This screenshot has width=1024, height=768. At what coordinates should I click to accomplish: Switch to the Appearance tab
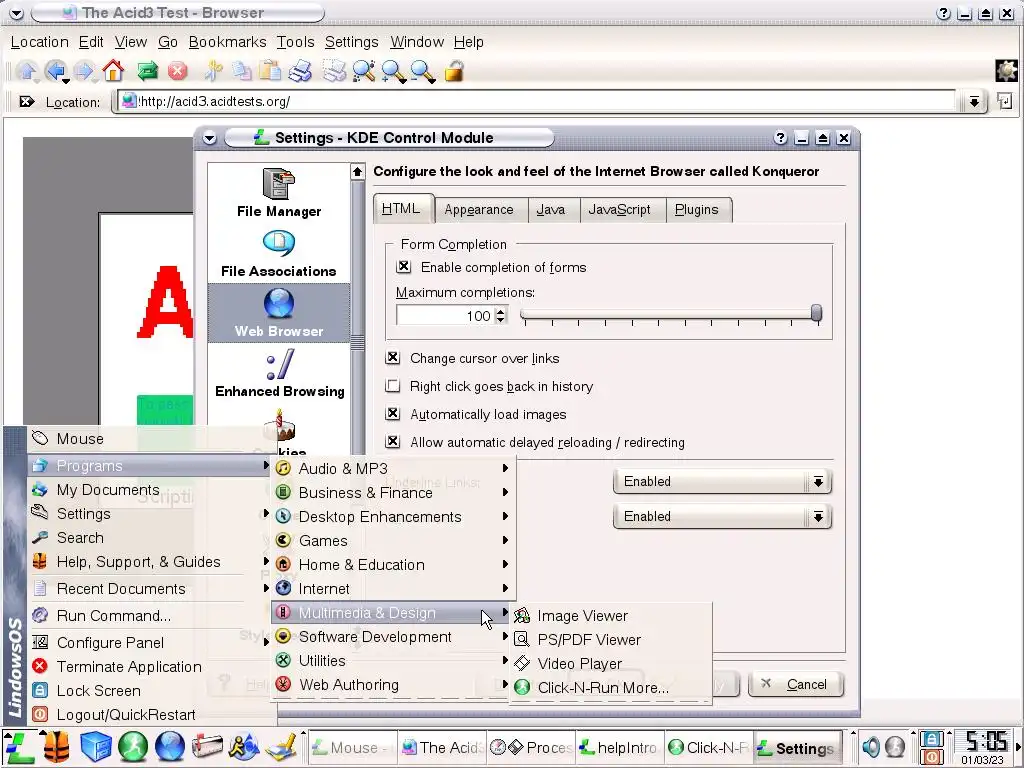coord(479,210)
